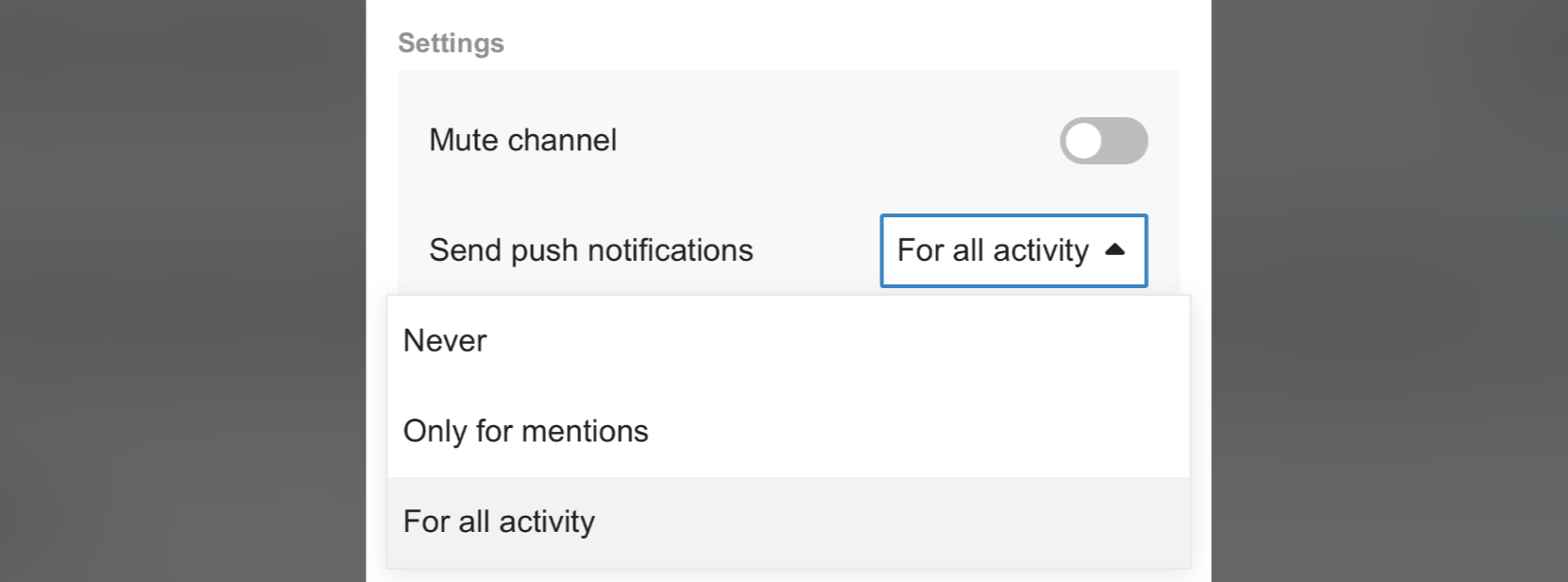Click the "For all activity" text in the combo box
Viewport: 1568px width, 582px height.
pyautogui.click(x=992, y=250)
